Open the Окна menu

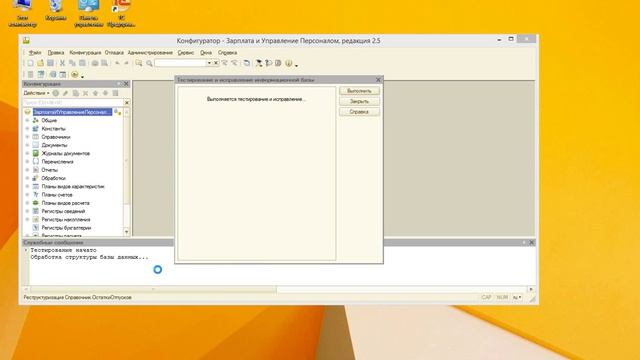pos(206,53)
